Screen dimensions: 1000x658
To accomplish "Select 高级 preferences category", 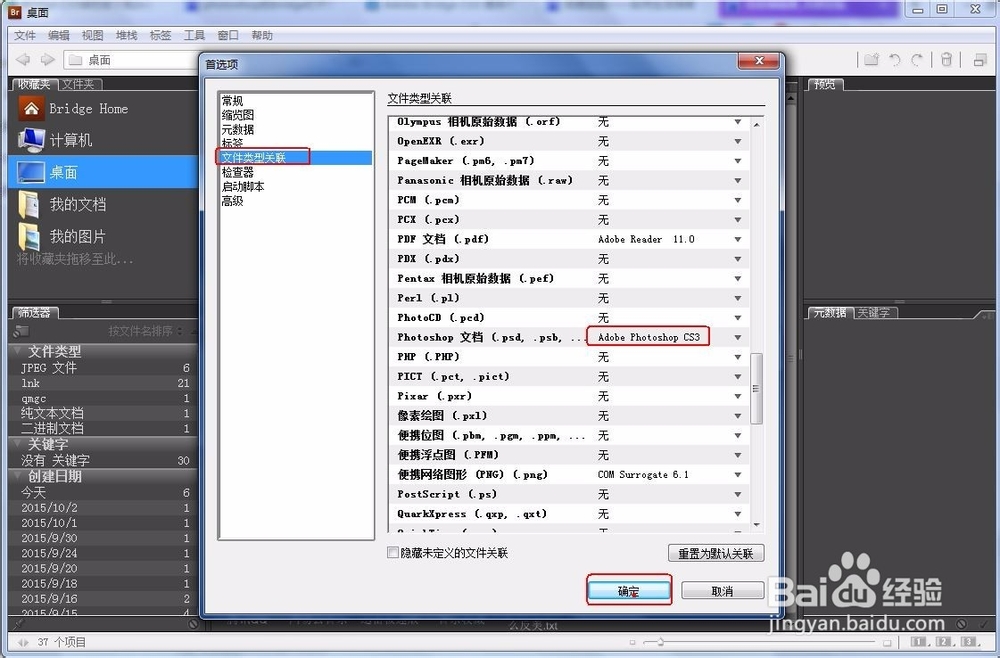I will pos(232,201).
